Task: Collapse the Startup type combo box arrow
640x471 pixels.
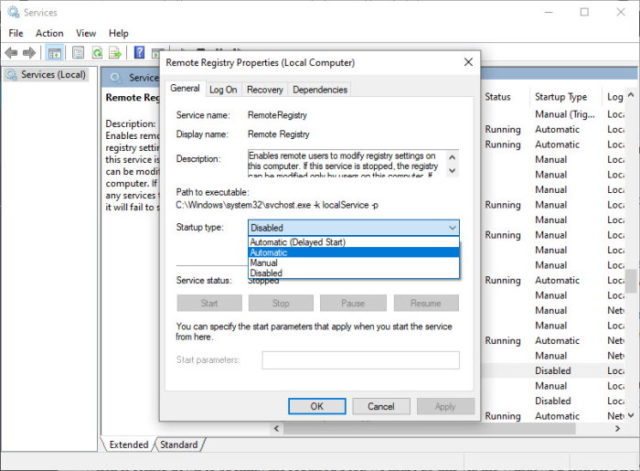Action: [x=451, y=228]
